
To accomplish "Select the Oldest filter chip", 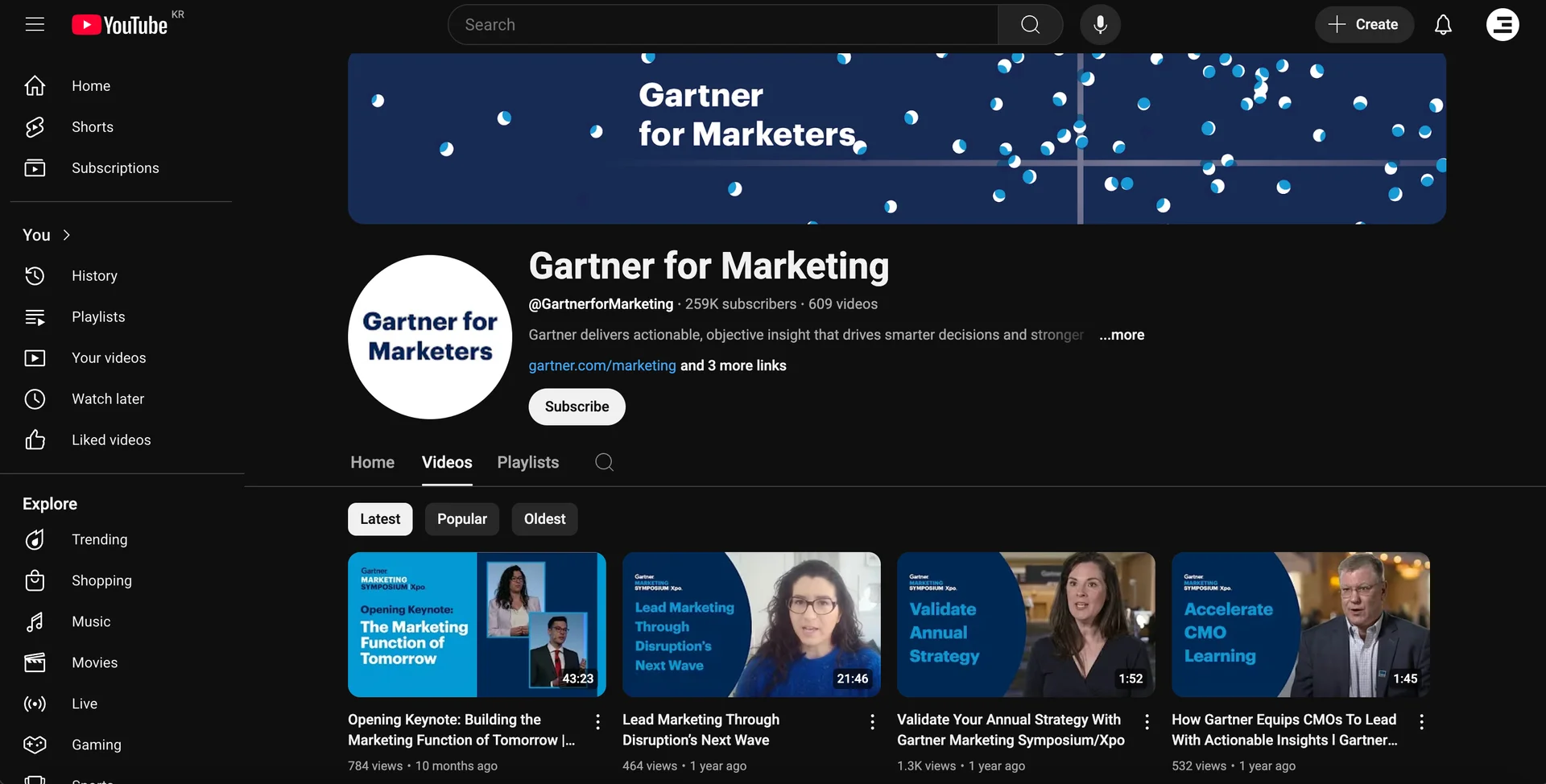I will point(544,518).
